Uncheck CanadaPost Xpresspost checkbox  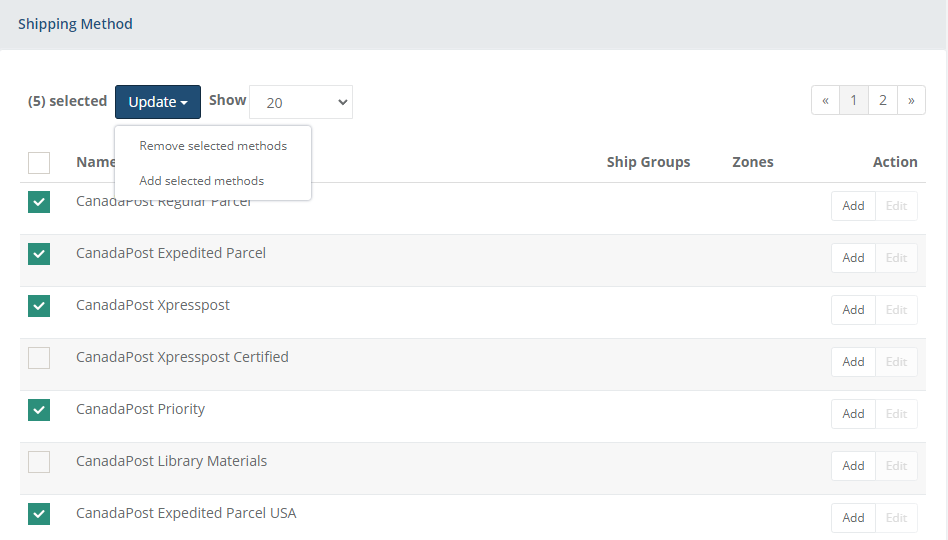click(x=39, y=306)
